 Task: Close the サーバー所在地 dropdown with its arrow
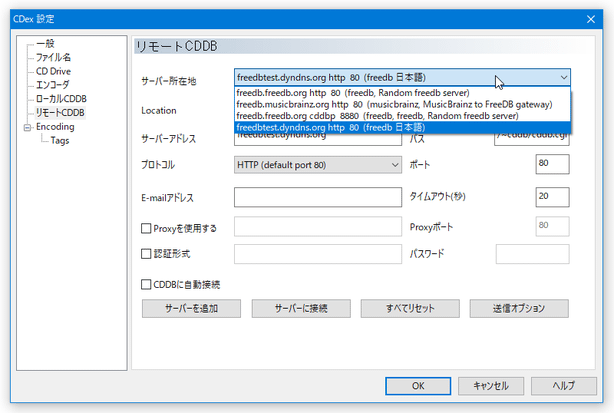[x=563, y=78]
